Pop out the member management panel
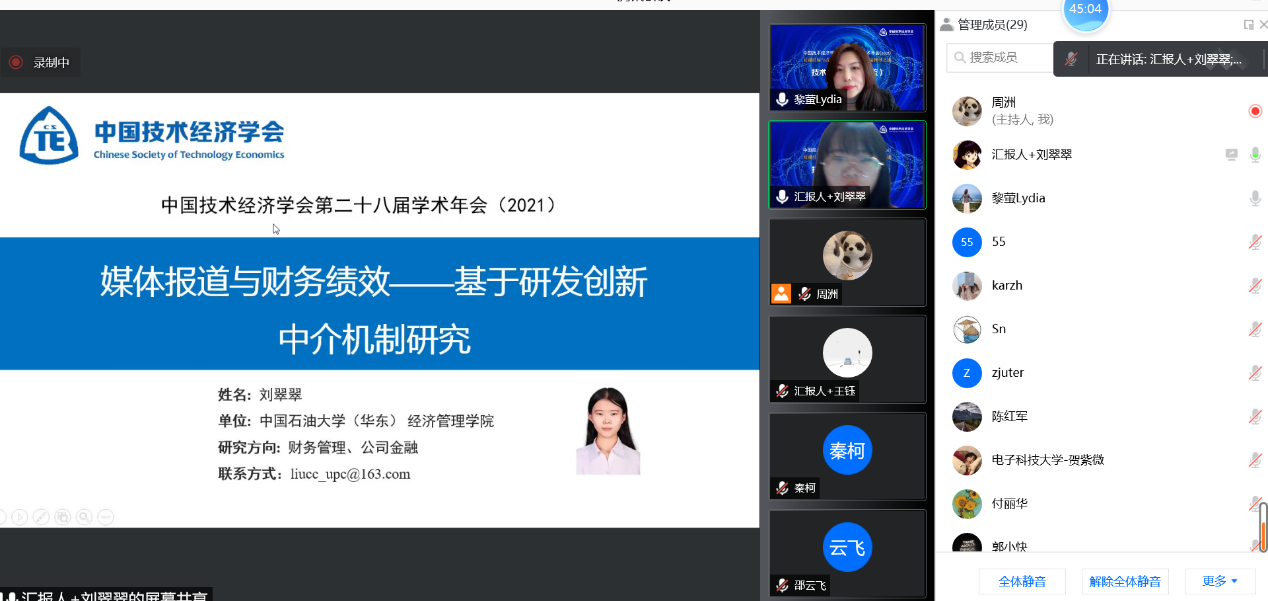Image resolution: width=1268 pixels, height=601 pixels. pyautogui.click(x=1248, y=25)
